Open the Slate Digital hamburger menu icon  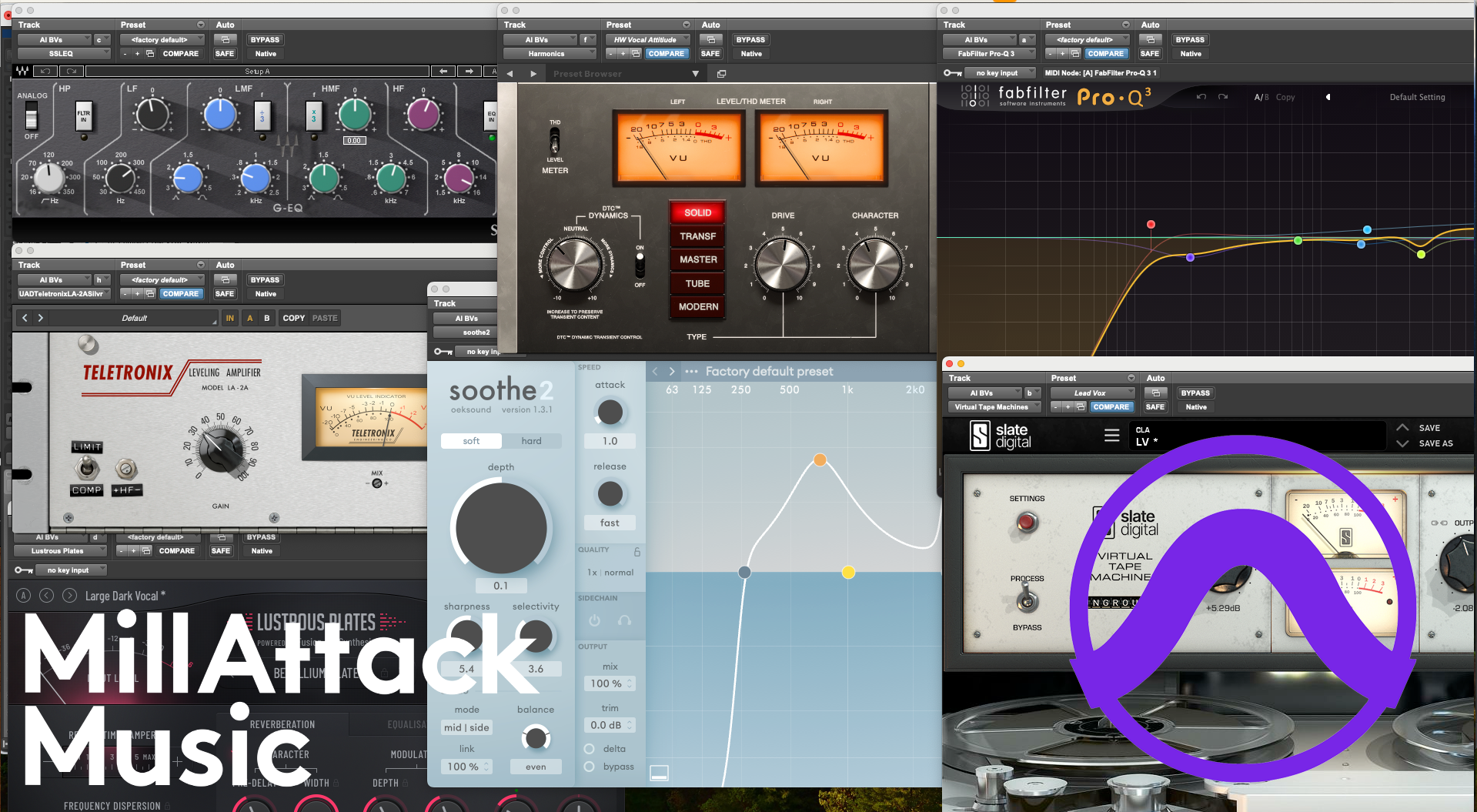(x=1111, y=435)
